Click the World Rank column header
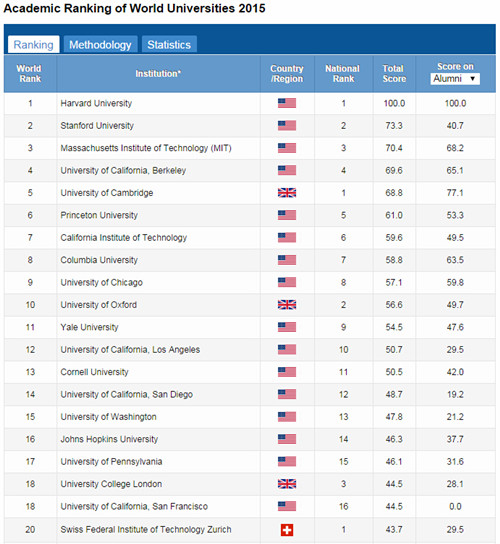This screenshot has height=544, width=500. pos(30,74)
